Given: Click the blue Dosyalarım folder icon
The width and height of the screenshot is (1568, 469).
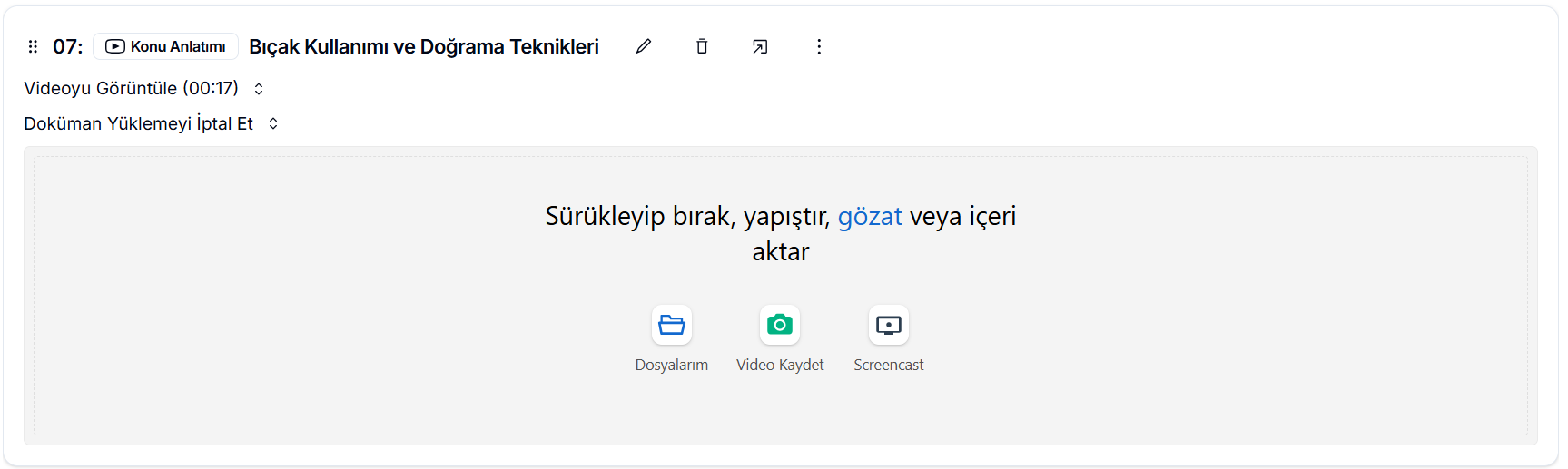Looking at the screenshot, I should tap(672, 325).
